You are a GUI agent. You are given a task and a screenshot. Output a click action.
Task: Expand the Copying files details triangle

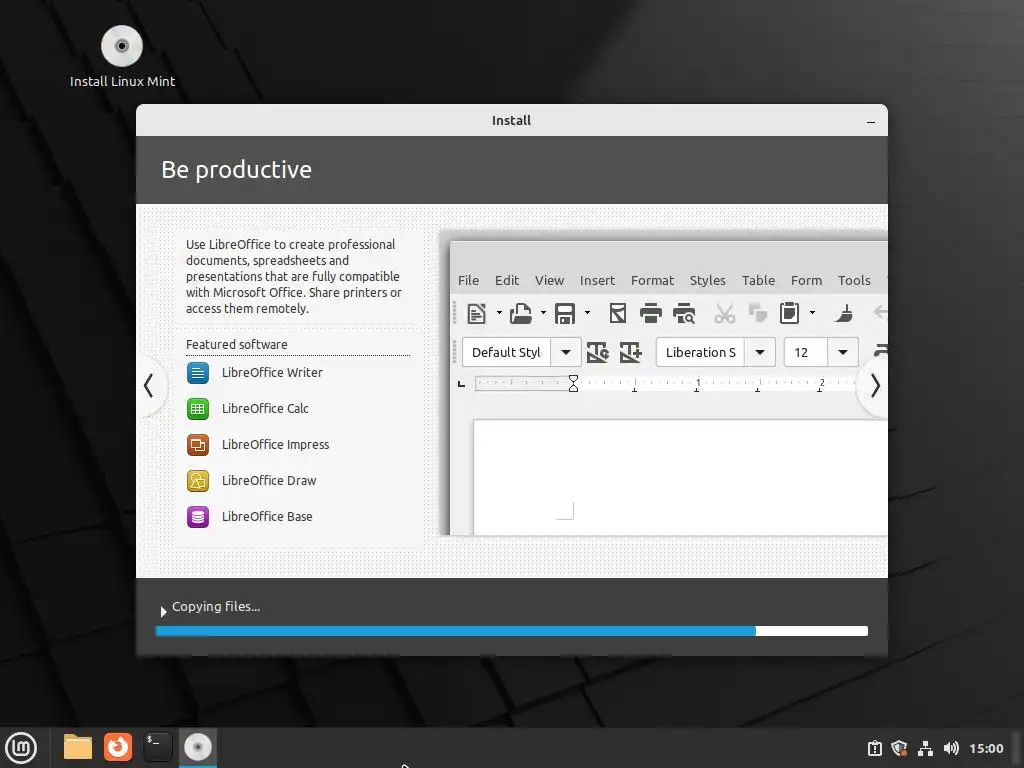pyautogui.click(x=163, y=612)
